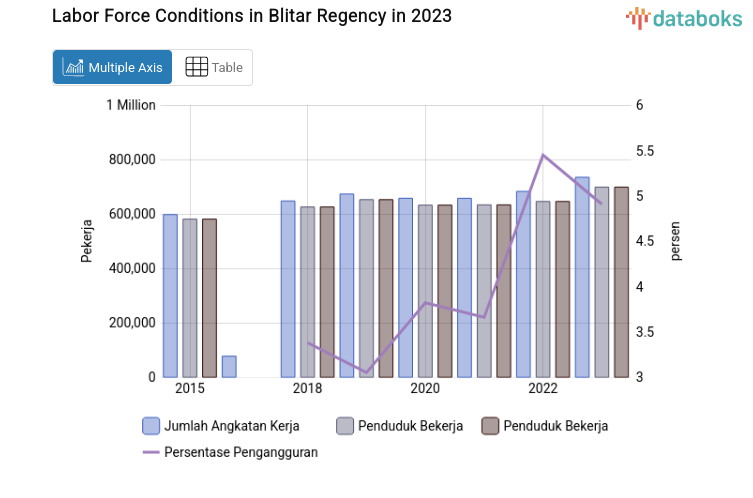This screenshot has width=753, height=498.
Task: Click the Multiple Axis chart icon
Action: 73,67
